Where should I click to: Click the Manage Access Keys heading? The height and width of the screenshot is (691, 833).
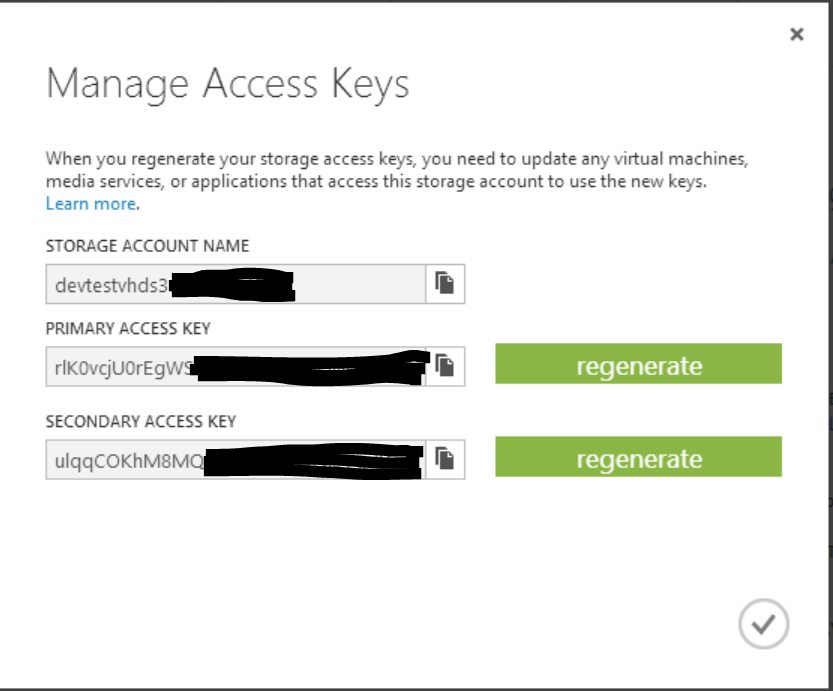(228, 85)
